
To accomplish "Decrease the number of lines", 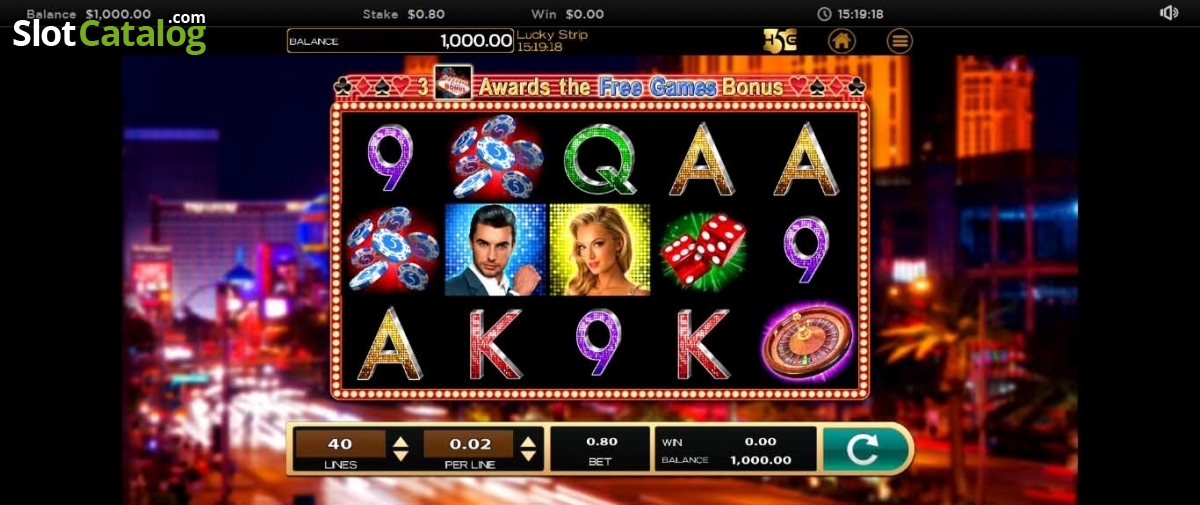I will (400, 454).
